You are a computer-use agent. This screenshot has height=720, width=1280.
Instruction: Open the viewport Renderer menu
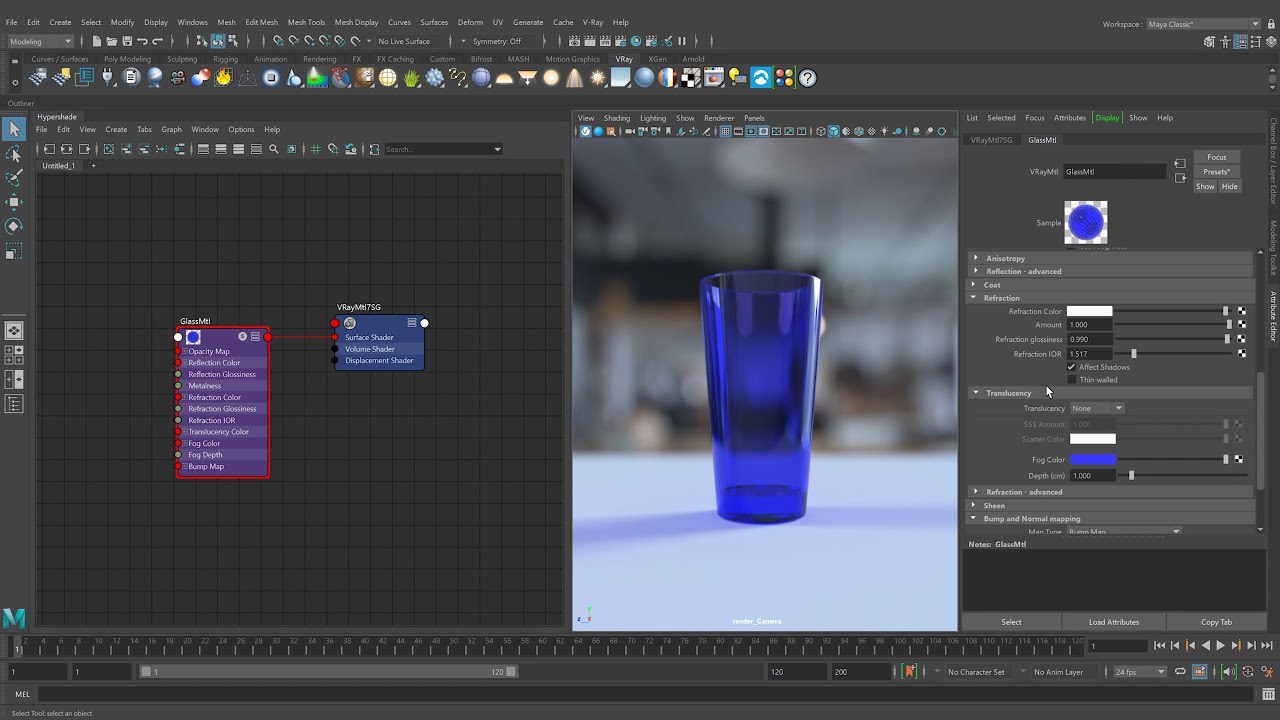coord(718,118)
